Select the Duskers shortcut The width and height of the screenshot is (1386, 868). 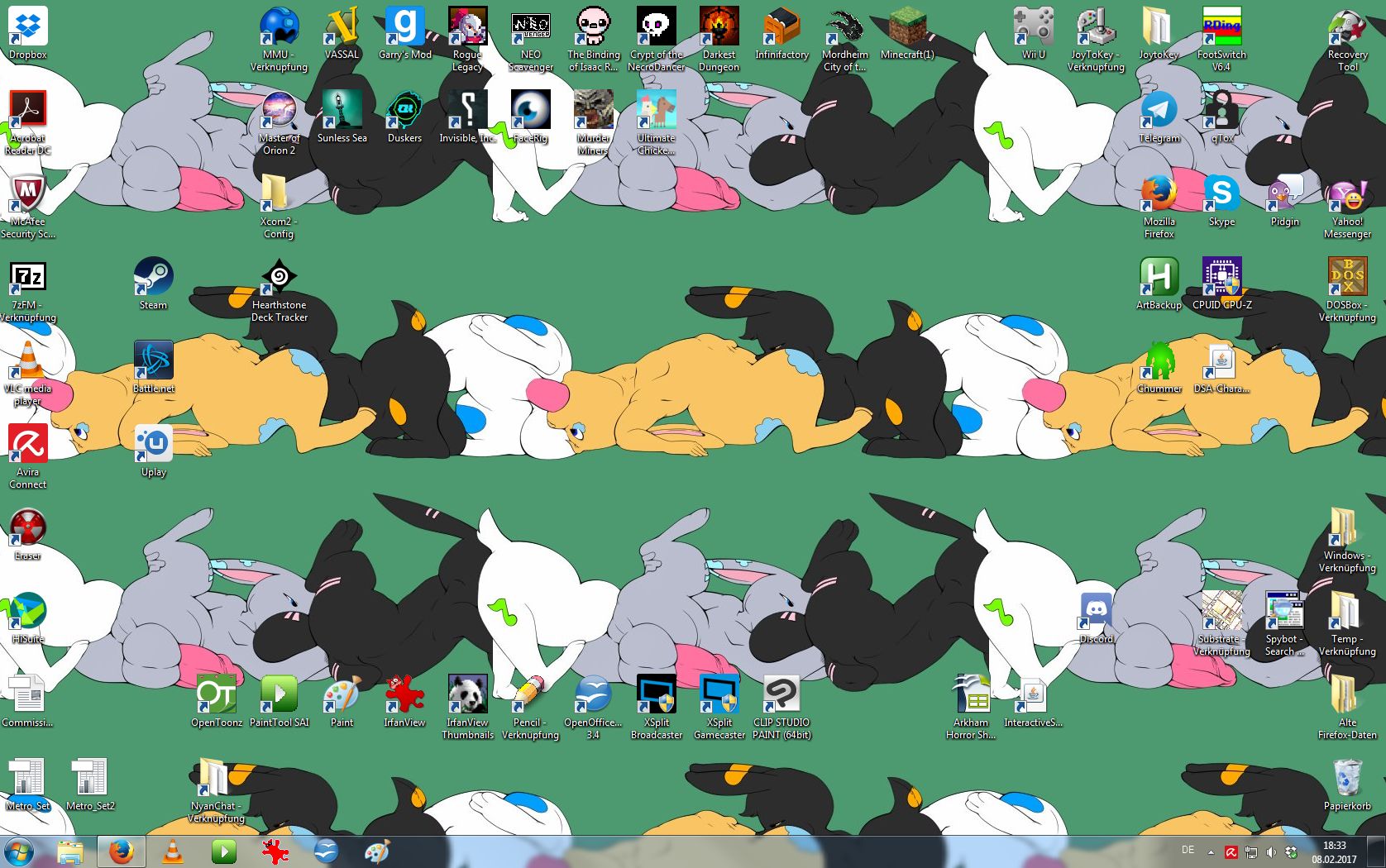pos(404,117)
